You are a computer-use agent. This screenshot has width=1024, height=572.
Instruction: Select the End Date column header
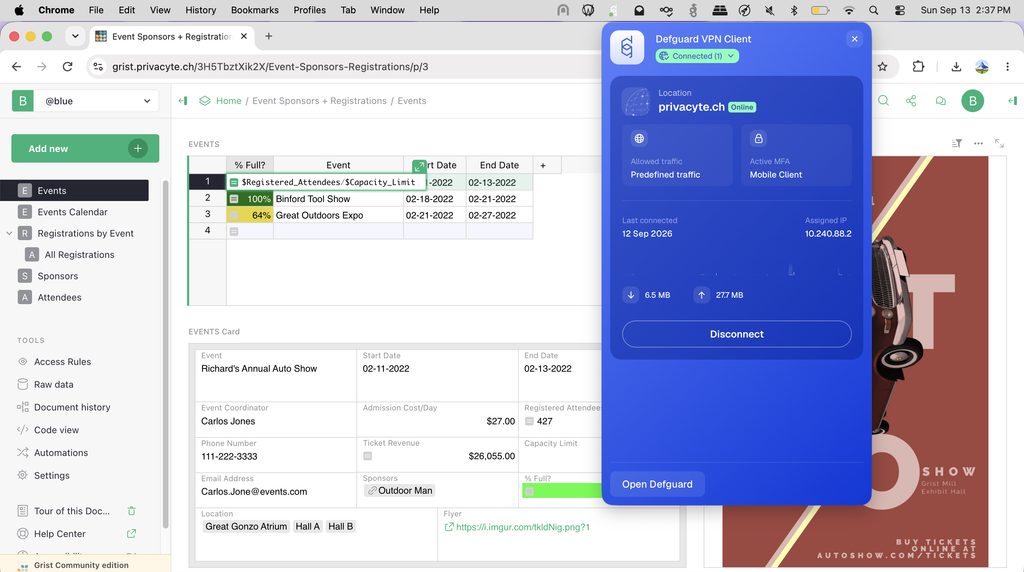(x=499, y=165)
